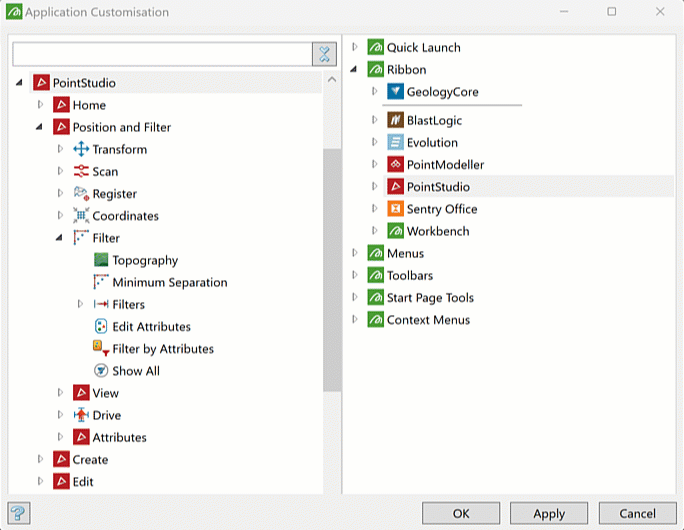Select the Topography item

point(145,260)
